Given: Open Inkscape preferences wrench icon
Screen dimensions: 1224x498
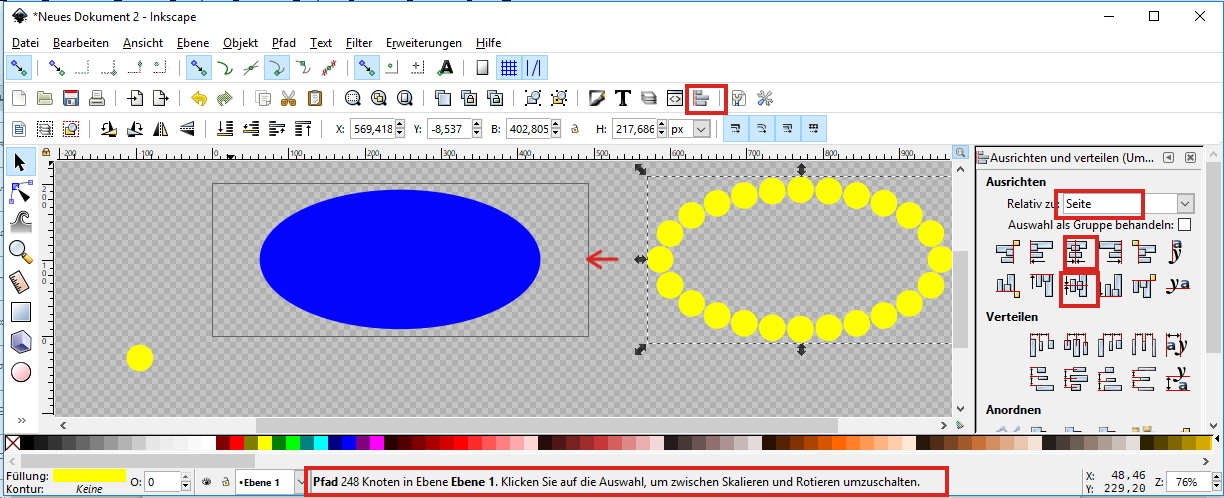Looking at the screenshot, I should pos(766,98).
